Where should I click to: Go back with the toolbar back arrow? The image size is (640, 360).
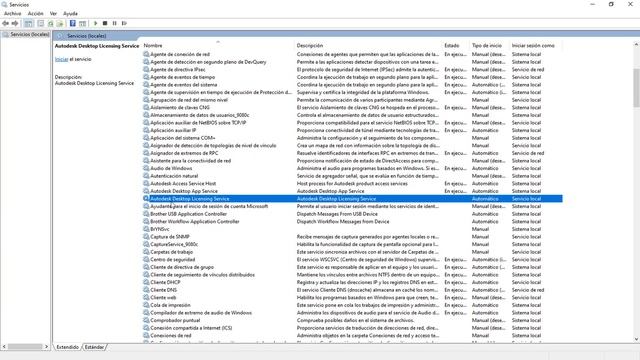(5, 23)
